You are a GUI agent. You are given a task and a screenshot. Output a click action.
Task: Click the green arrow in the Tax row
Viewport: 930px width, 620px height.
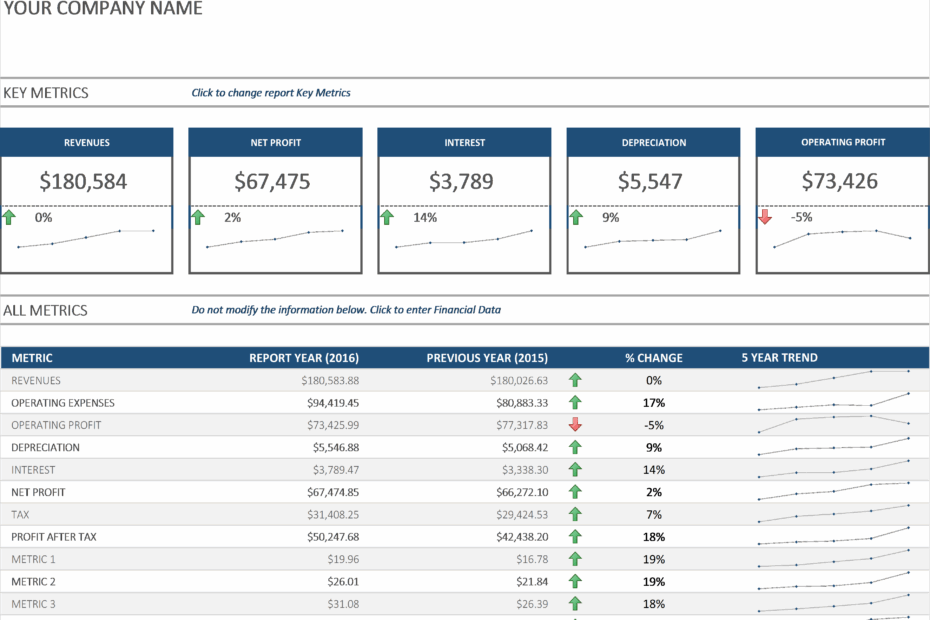click(x=574, y=514)
